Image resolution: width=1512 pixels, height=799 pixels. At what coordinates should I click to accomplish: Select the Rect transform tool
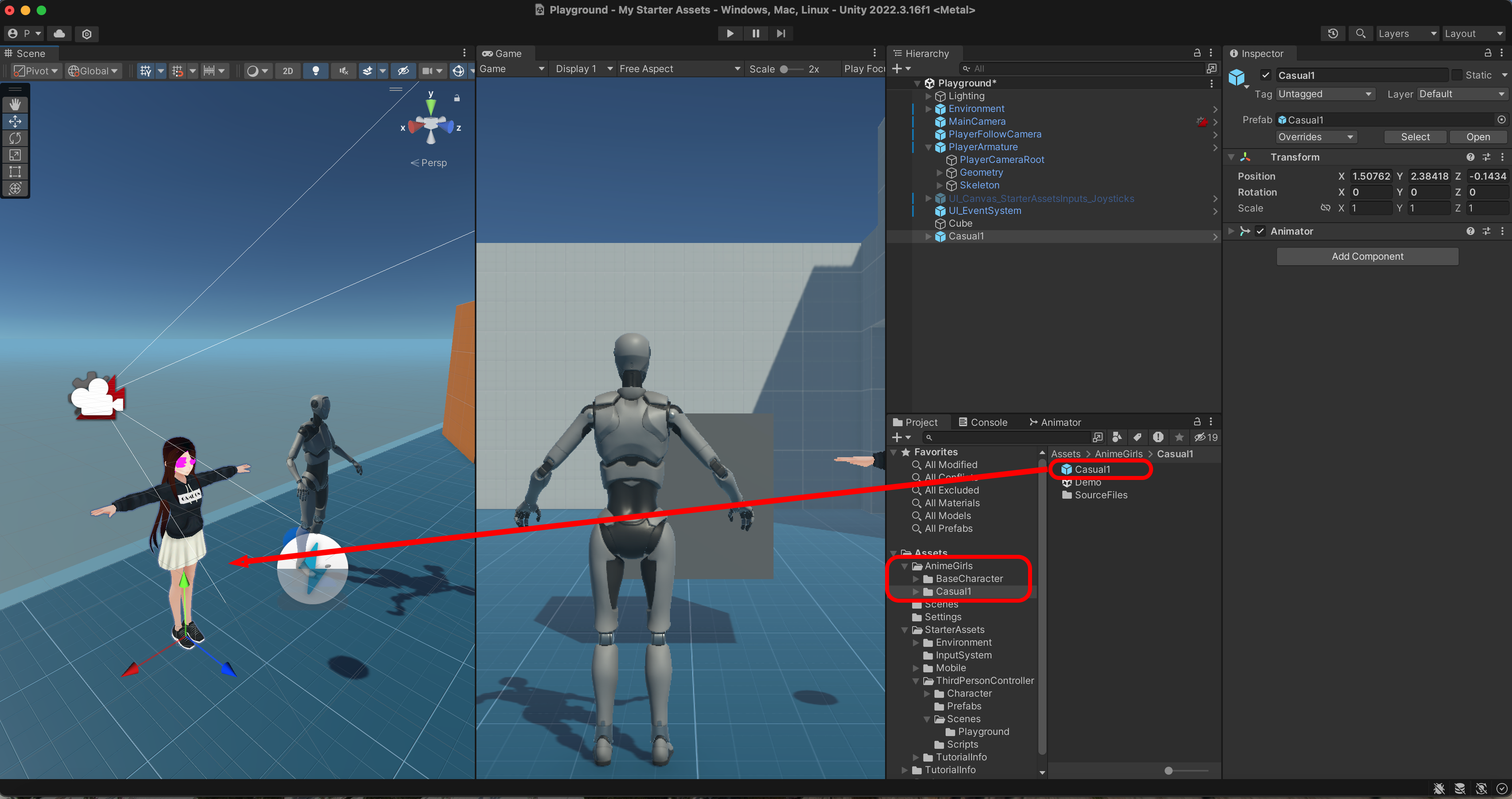15,171
